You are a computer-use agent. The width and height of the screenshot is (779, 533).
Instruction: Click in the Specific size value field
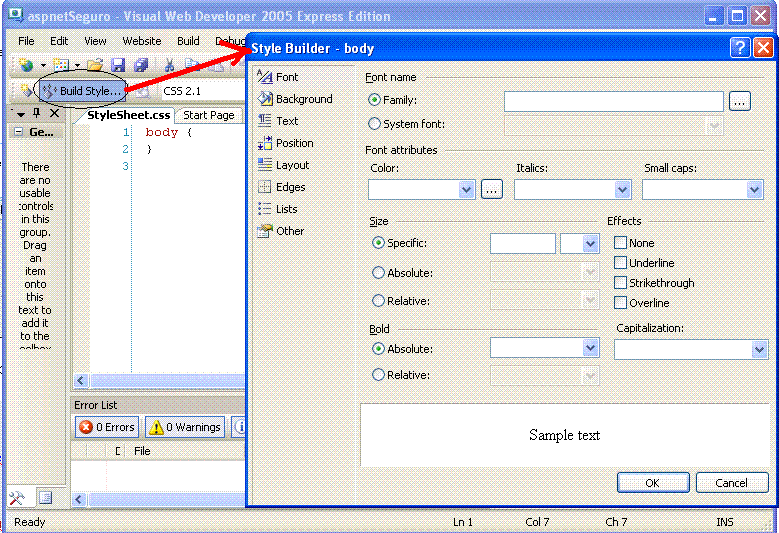pos(523,243)
